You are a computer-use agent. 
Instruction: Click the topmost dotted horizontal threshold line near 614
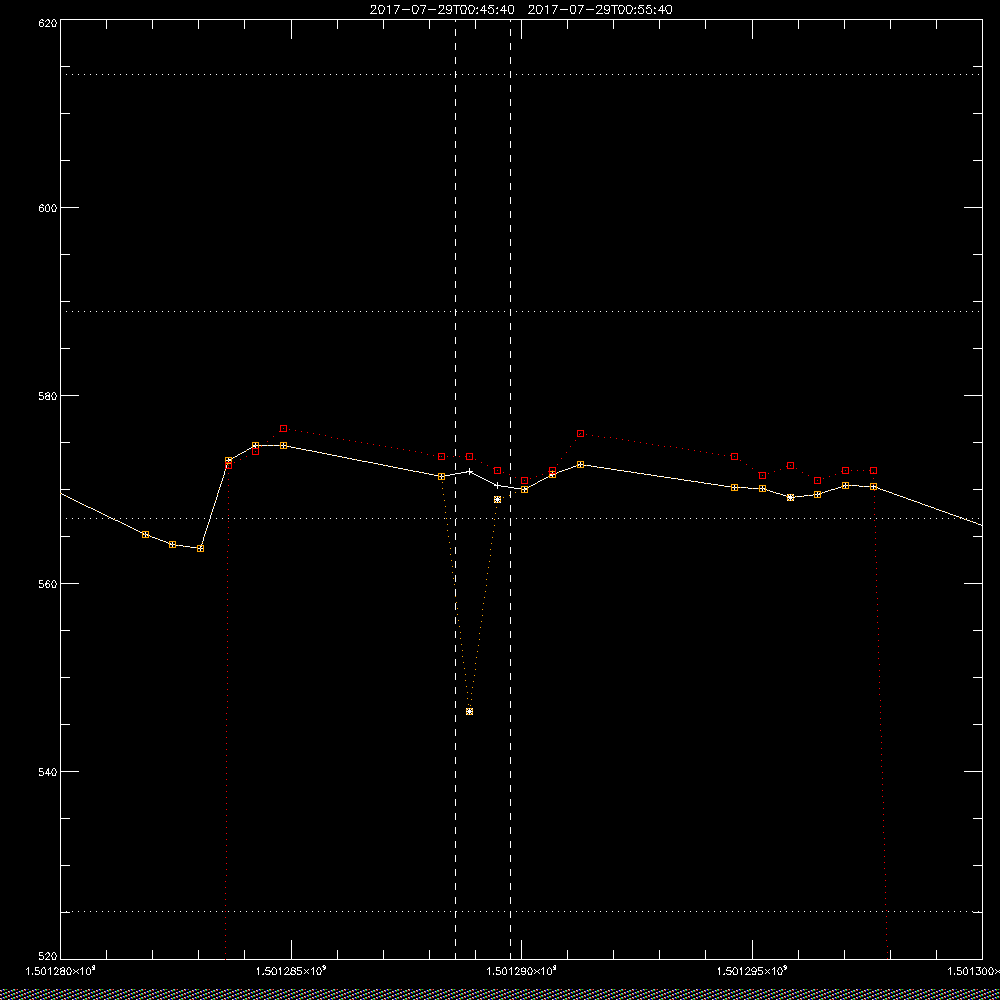(x=521, y=75)
